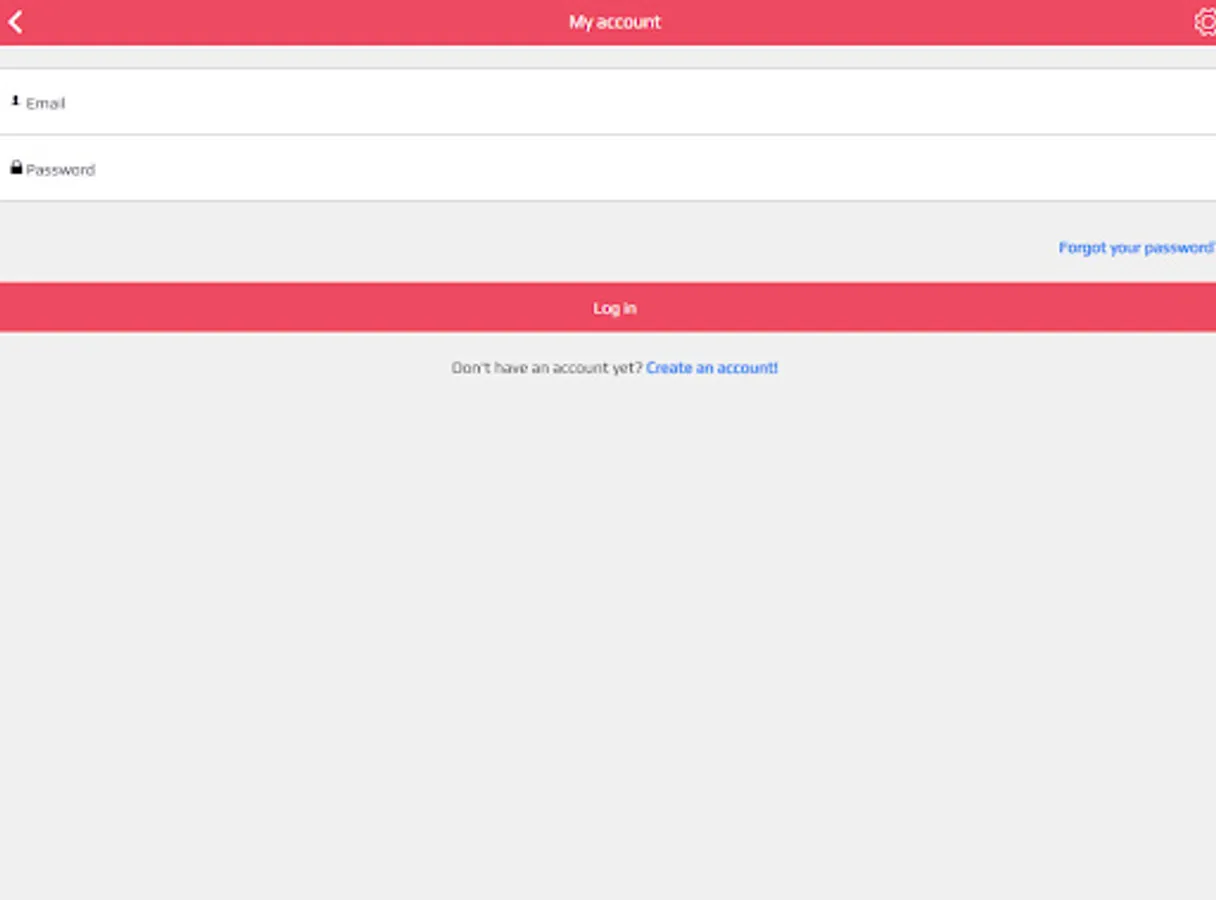This screenshot has width=1216, height=900.
Task: Click the back arrow in the header
Action: point(16,21)
